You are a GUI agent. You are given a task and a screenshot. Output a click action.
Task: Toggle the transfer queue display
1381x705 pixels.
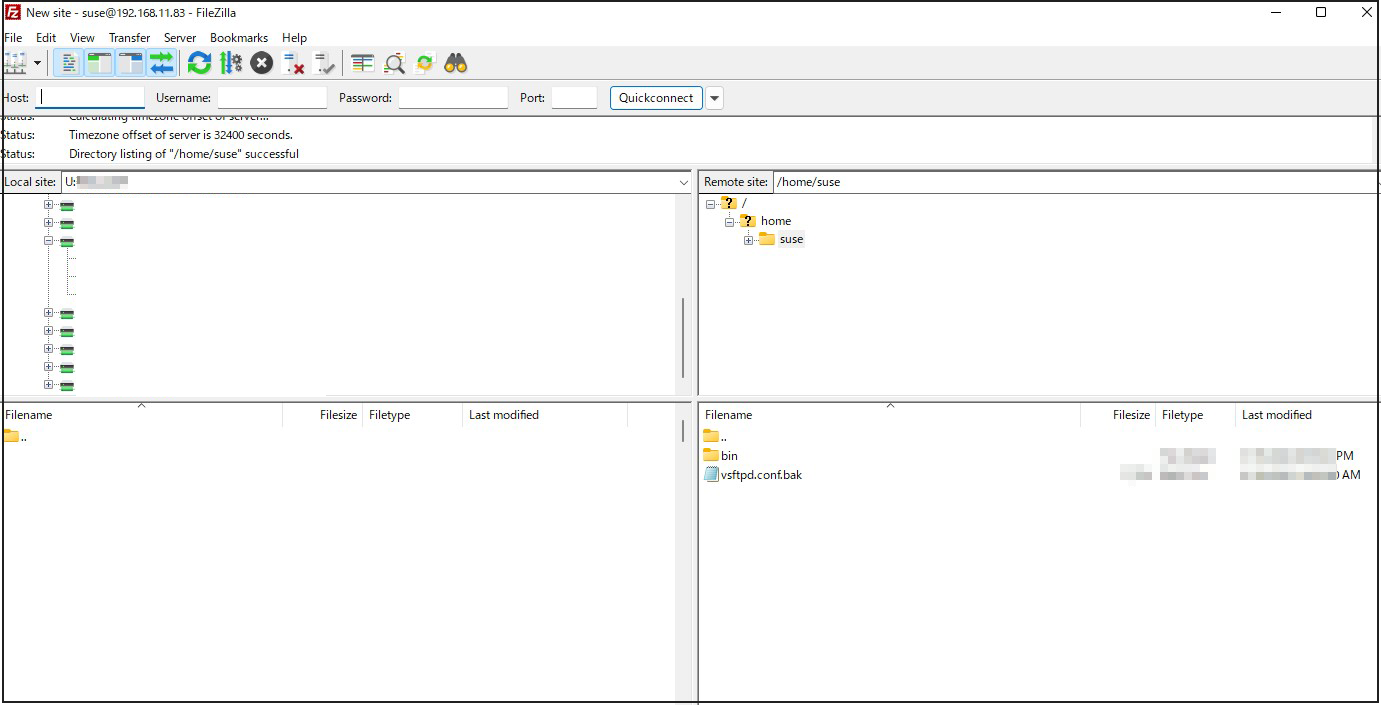[161, 63]
